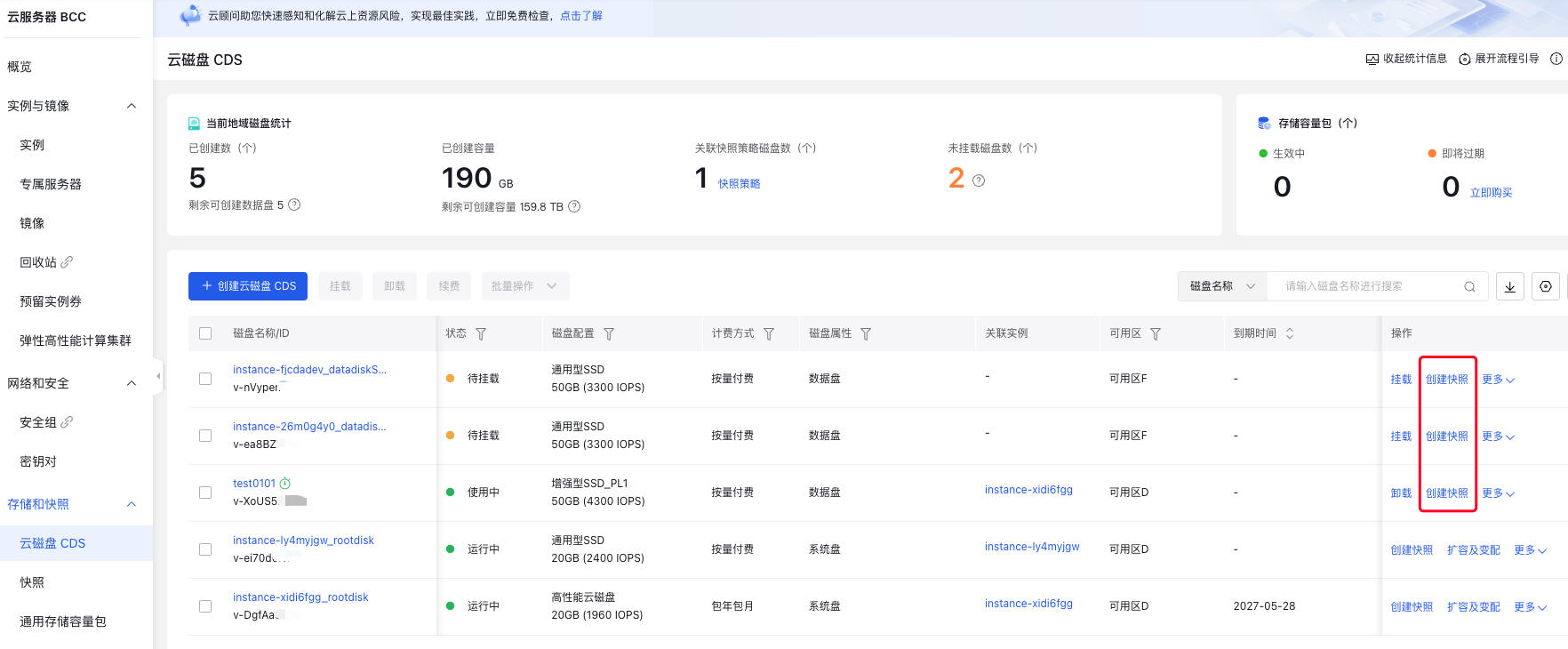Click 扩容及变配 for instance-ly4myjgw_rootdisk row
Image resolution: width=1568 pixels, height=649 pixels.
(1474, 550)
